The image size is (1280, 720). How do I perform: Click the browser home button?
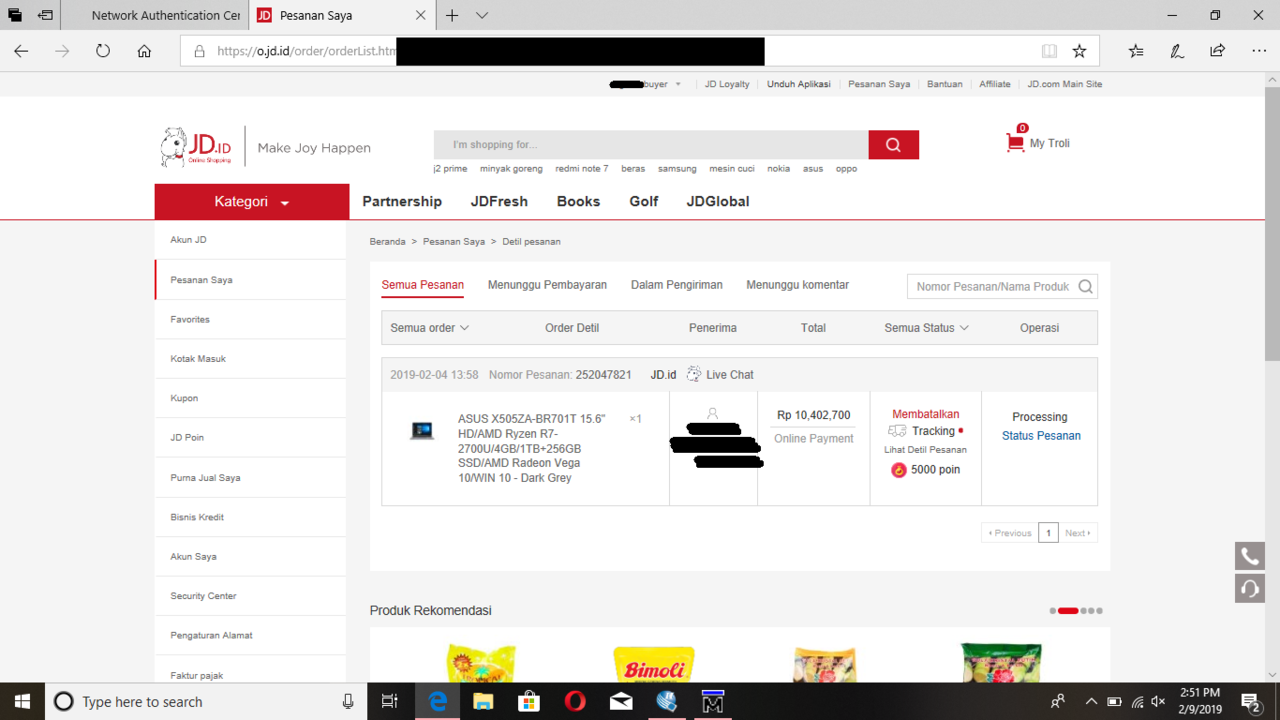tap(144, 51)
